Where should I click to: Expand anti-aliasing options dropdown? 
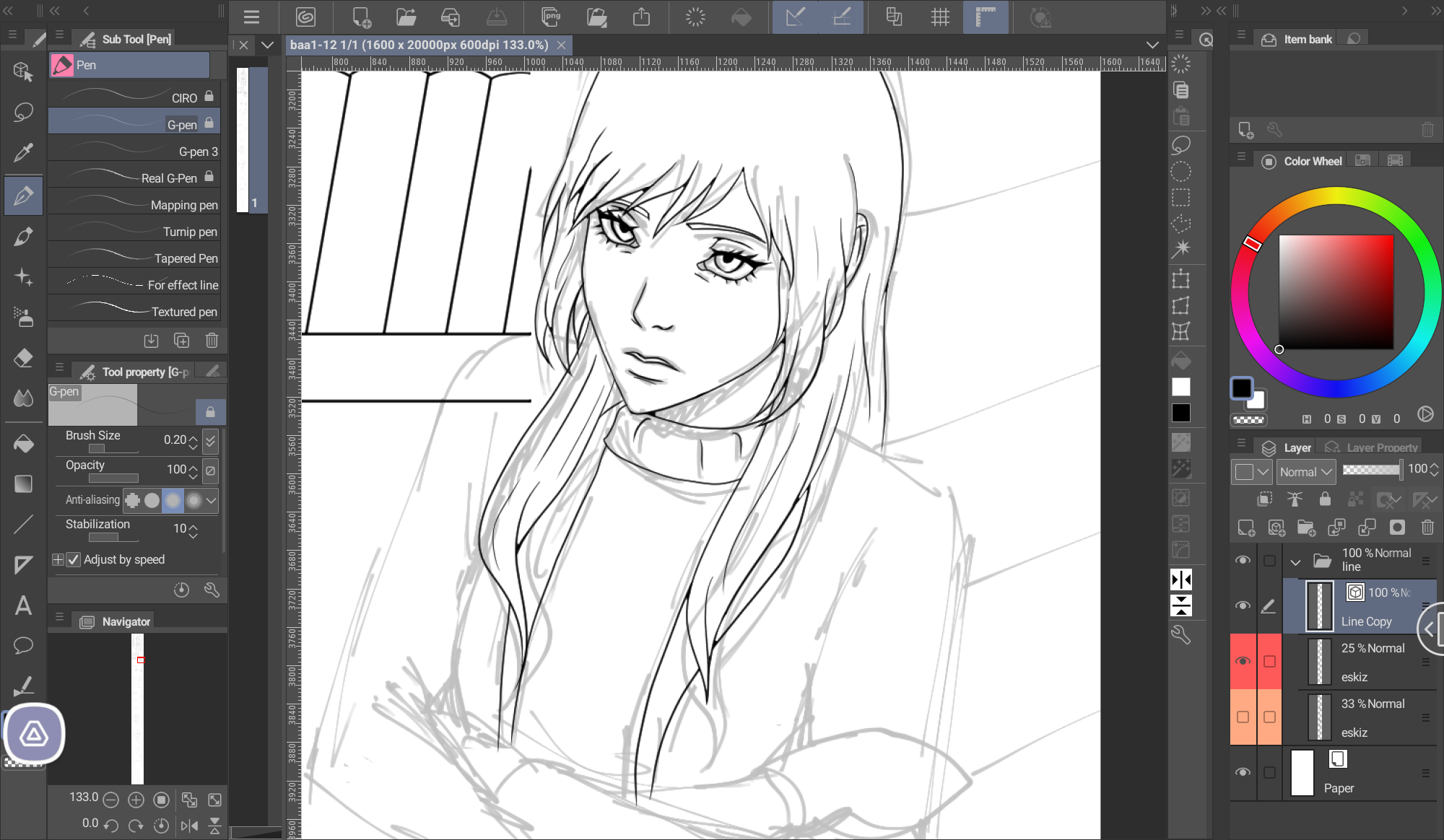212,500
